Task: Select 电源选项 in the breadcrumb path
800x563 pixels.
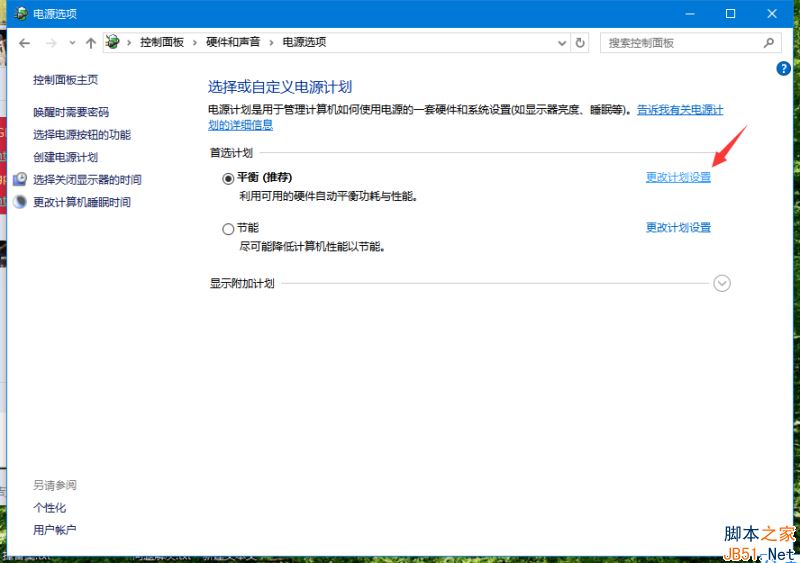Action: click(x=304, y=42)
